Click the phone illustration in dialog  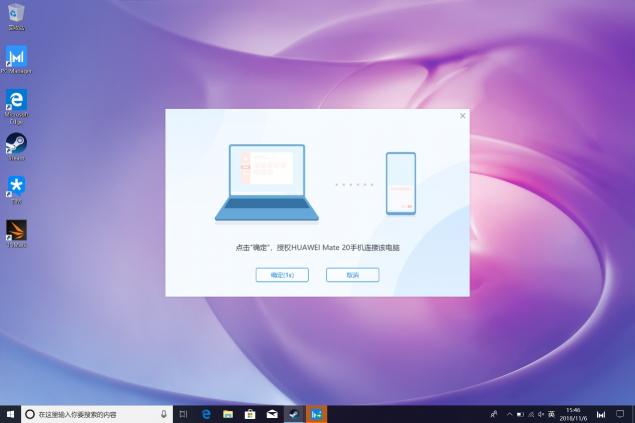click(401, 183)
